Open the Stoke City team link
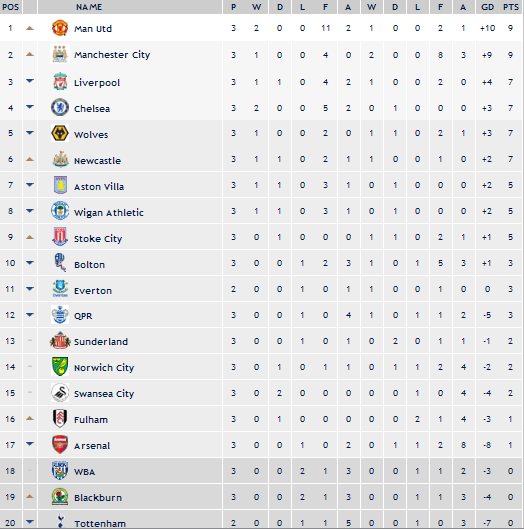This screenshot has width=524, height=529. coord(98,239)
